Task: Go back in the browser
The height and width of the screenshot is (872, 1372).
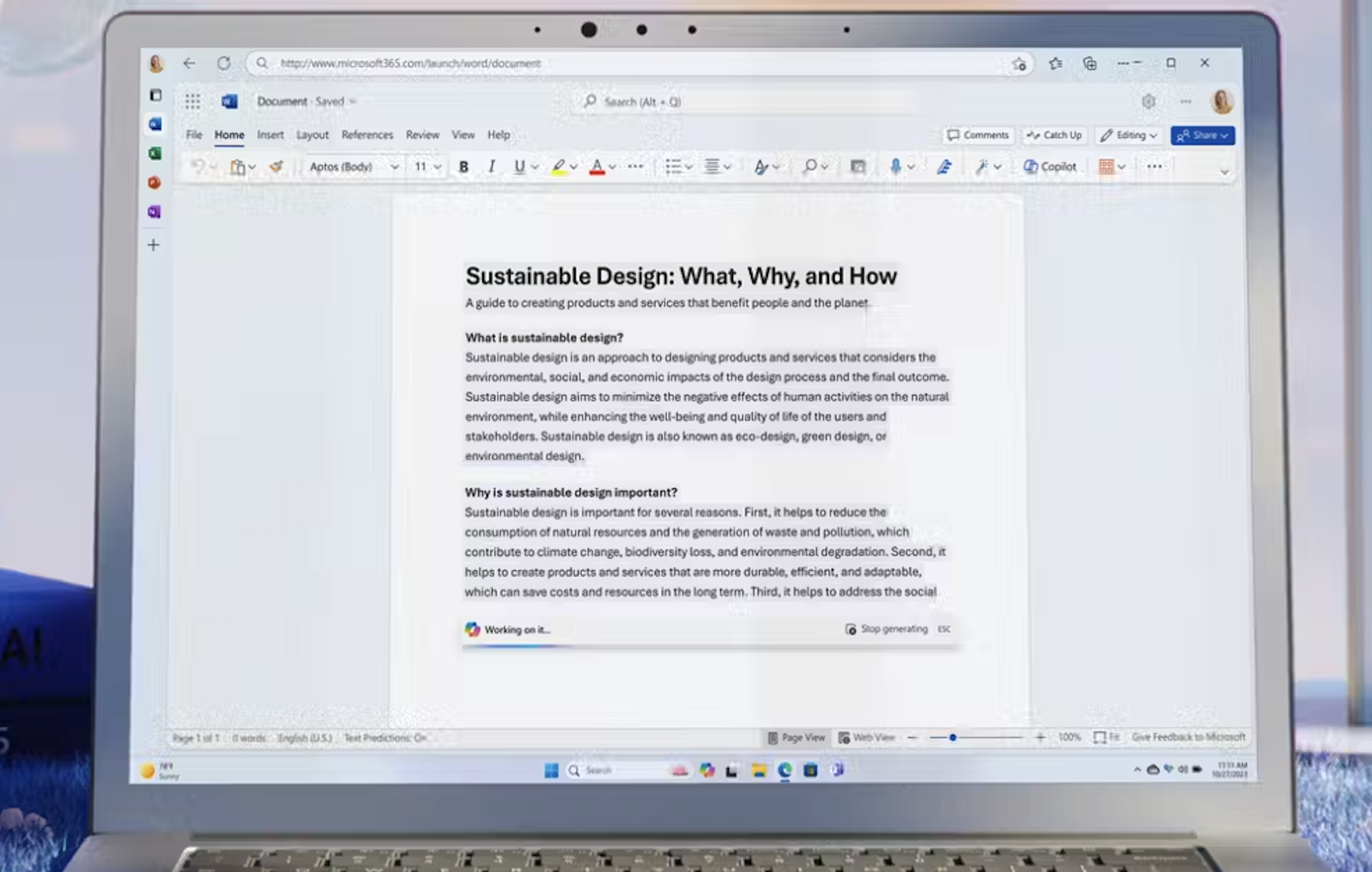Action: tap(189, 63)
